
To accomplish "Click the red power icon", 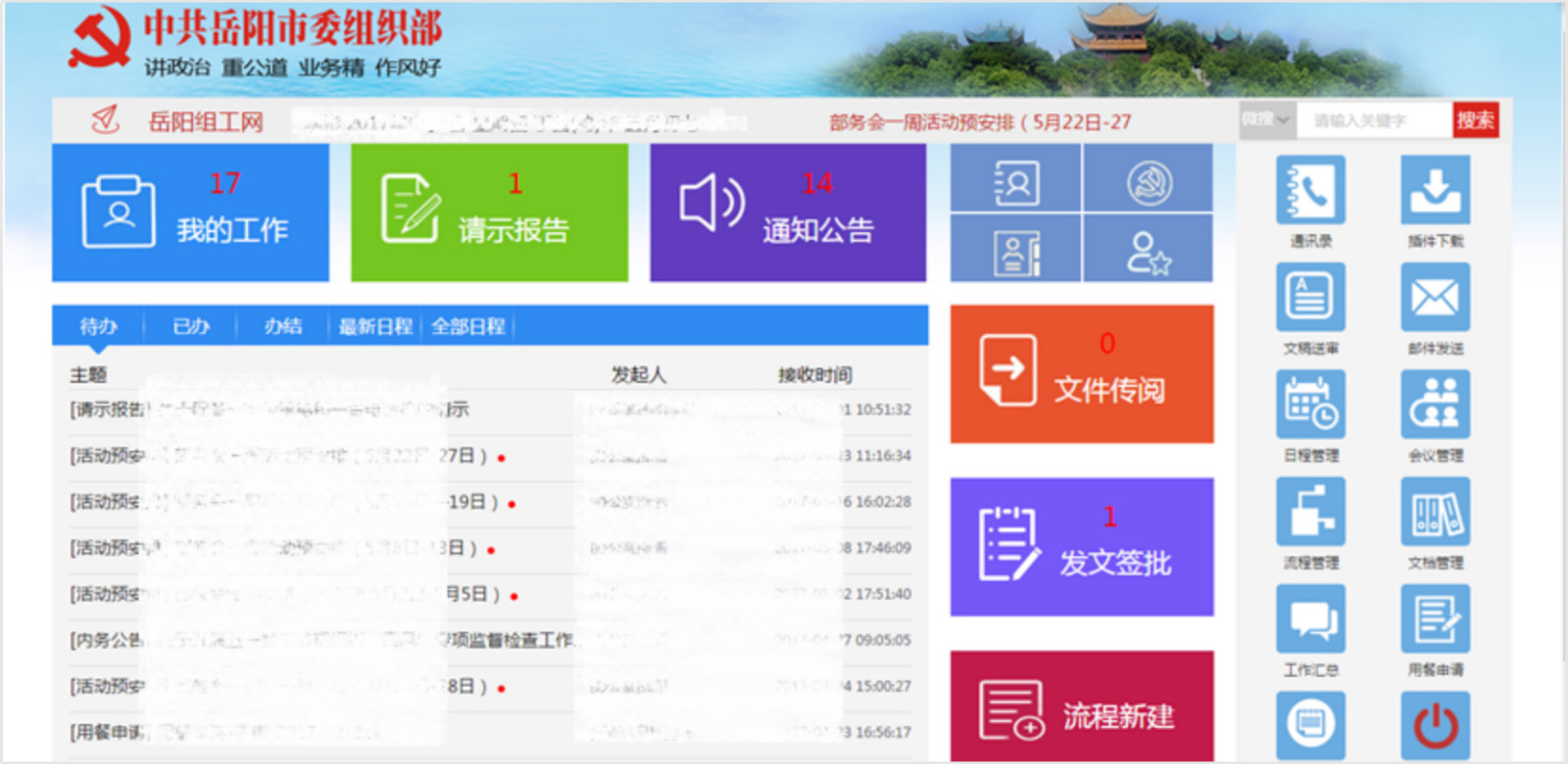I will click(1436, 726).
